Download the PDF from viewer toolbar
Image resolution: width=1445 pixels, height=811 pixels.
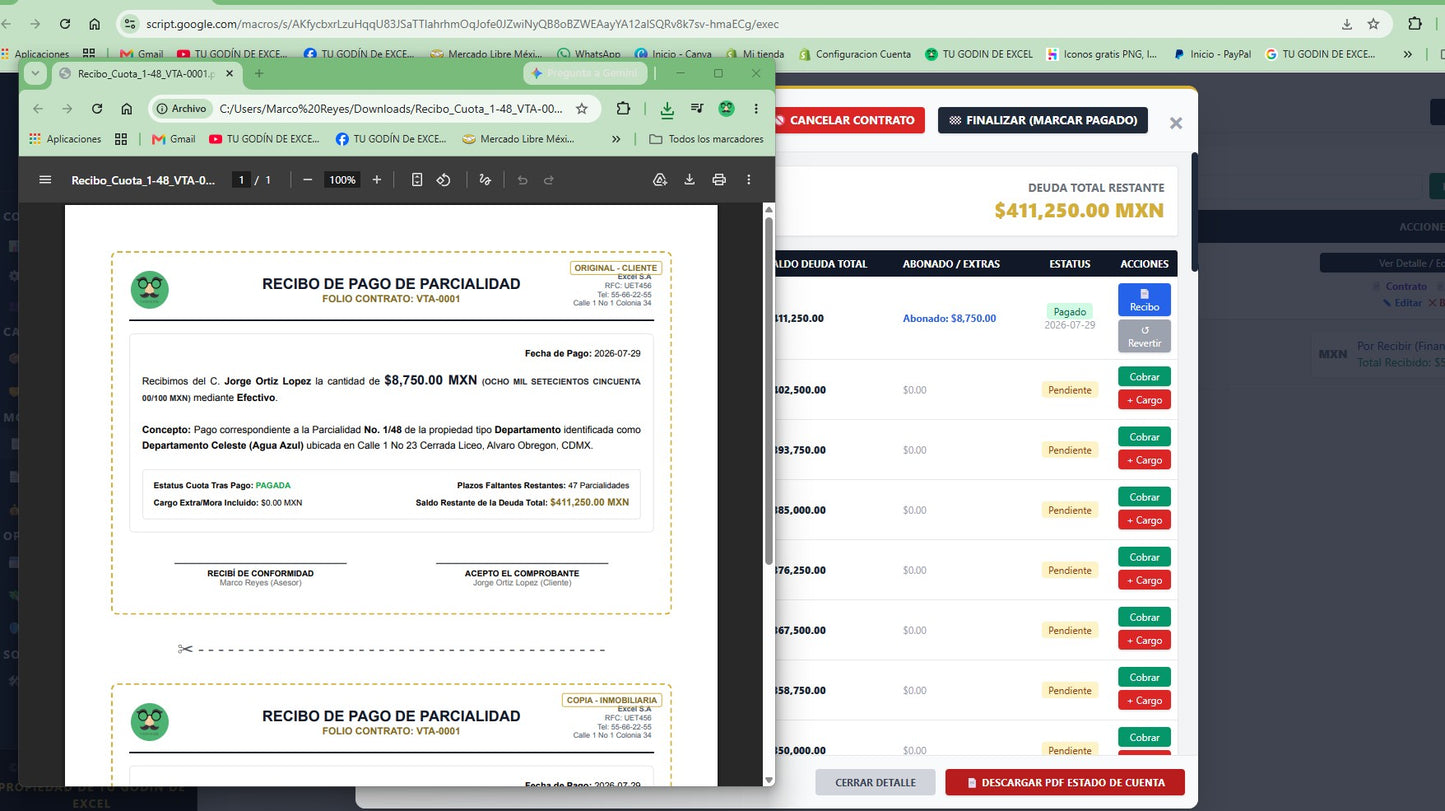click(x=689, y=180)
